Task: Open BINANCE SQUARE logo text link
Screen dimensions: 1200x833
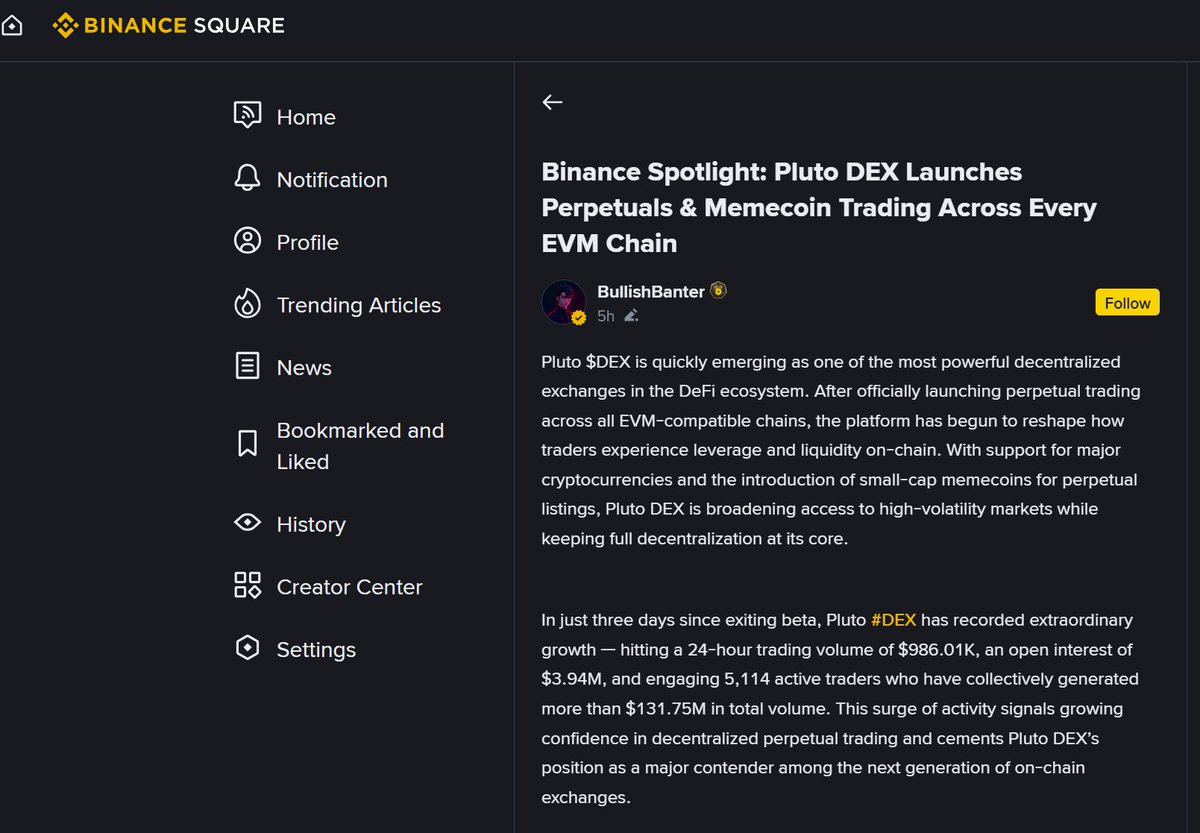Action: tap(184, 25)
